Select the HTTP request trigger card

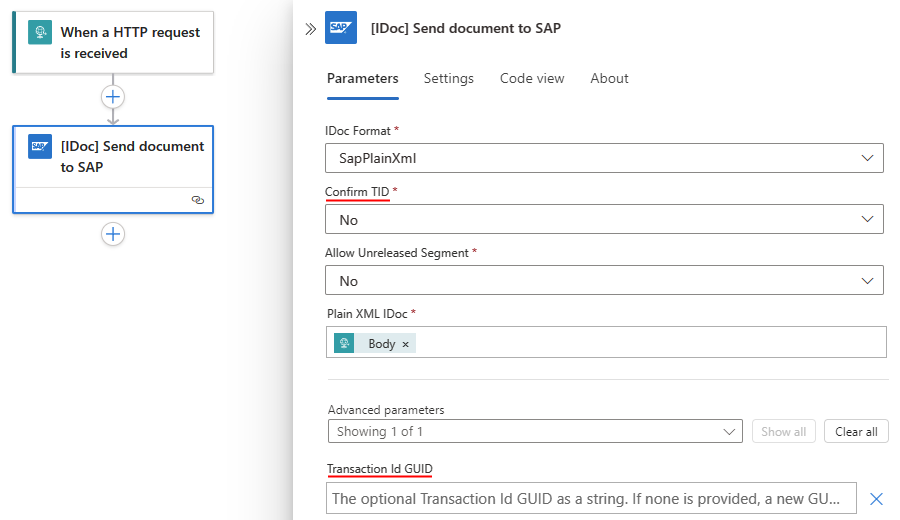pyautogui.click(x=130, y=43)
